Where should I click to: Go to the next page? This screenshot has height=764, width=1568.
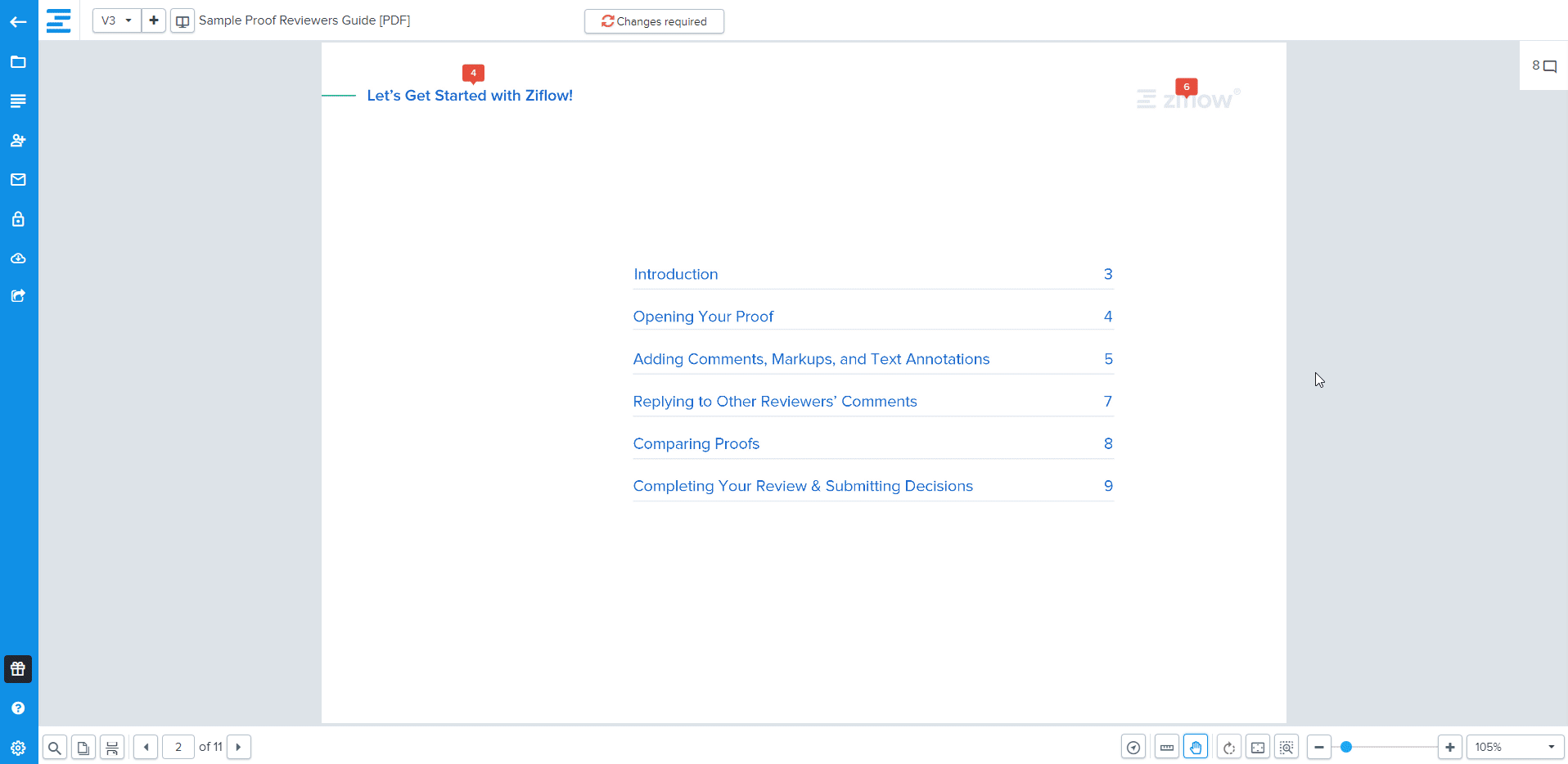click(x=238, y=747)
